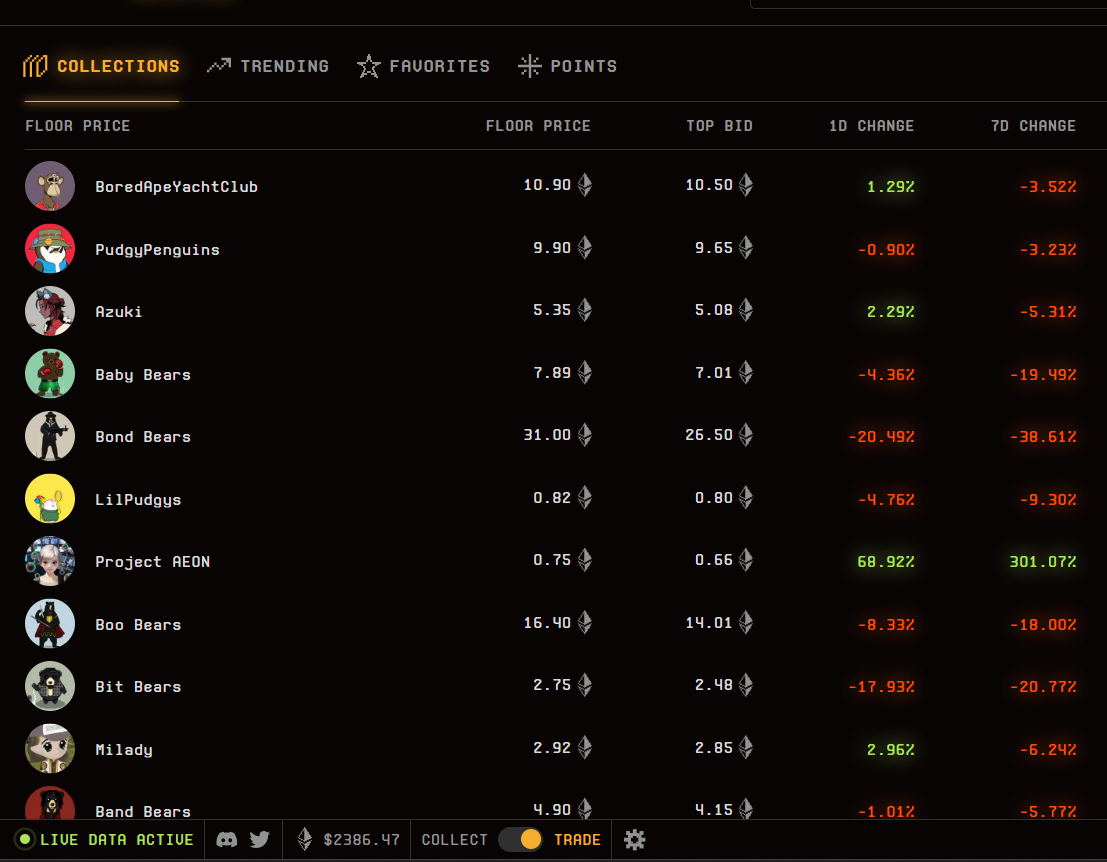Click the ETH icon beside top bid 26.50
Screen dimensions: 1107x862
[746, 435]
